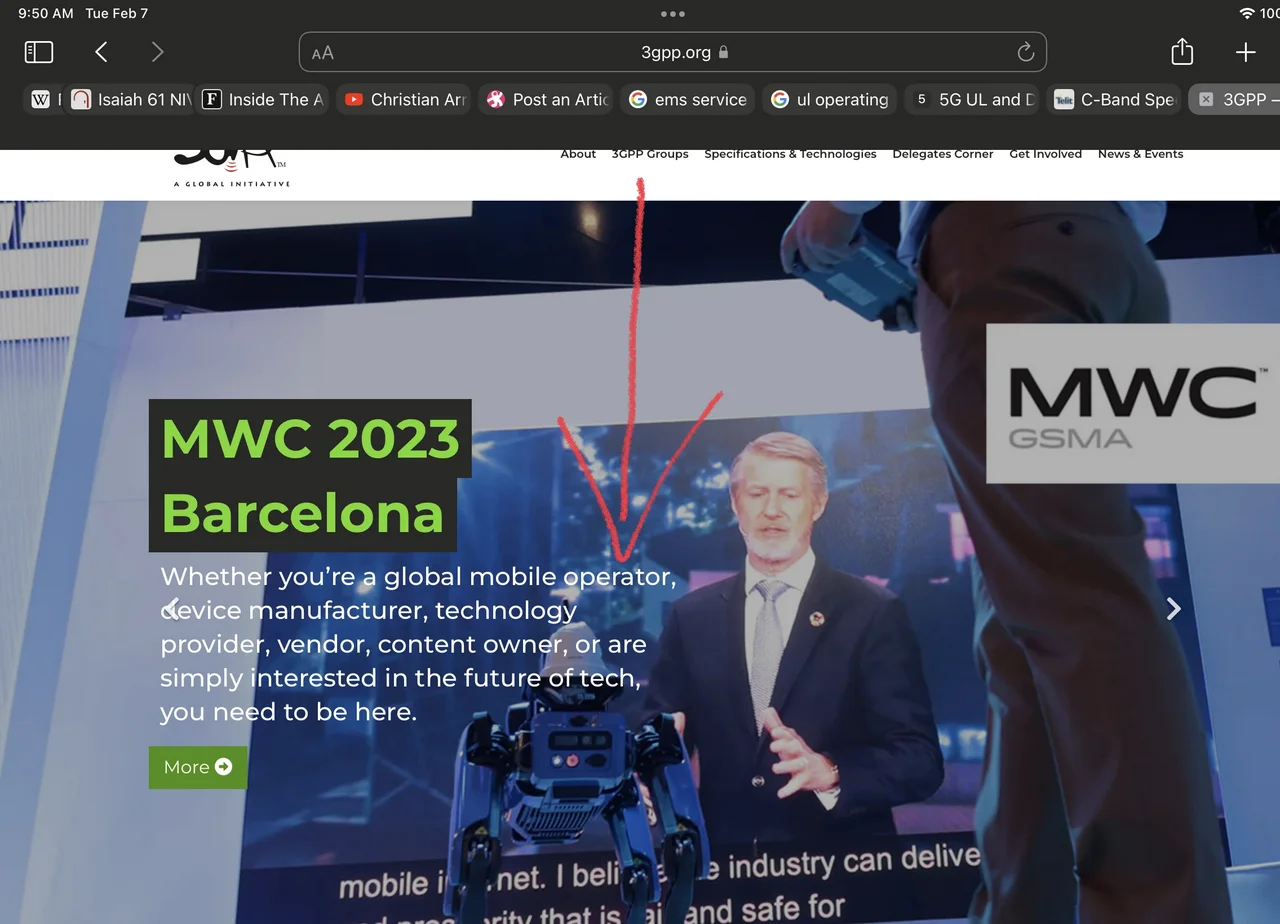The image size is (1280, 924).
Task: Open the AA reader view menu
Action: (x=322, y=53)
